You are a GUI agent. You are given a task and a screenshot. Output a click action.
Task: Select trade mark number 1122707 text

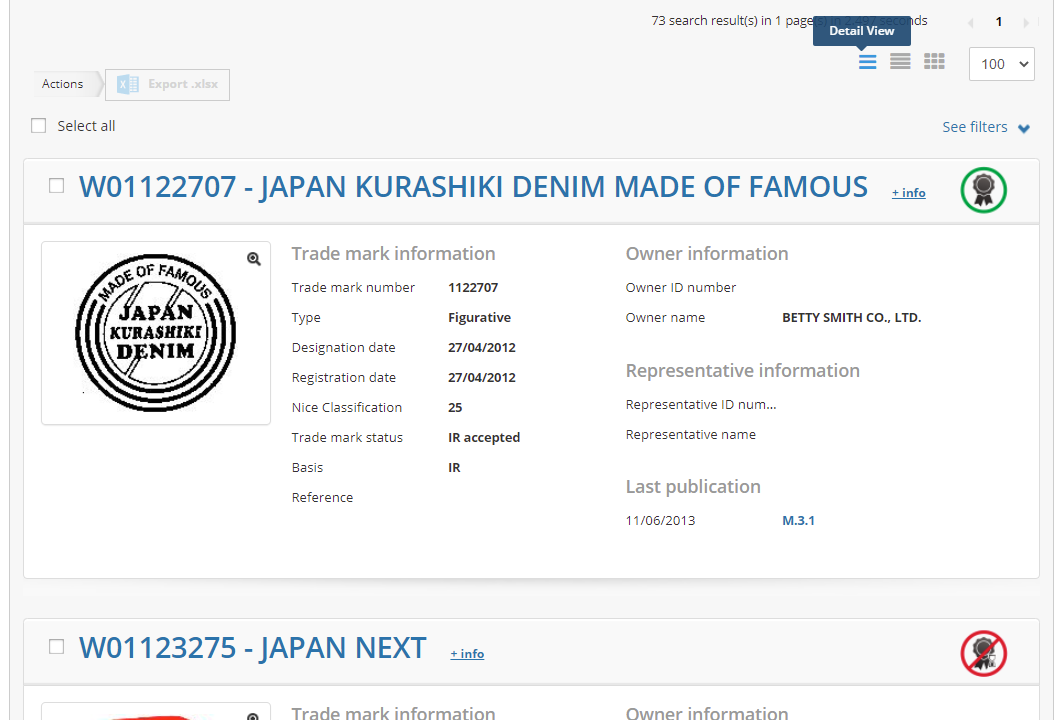coord(473,287)
